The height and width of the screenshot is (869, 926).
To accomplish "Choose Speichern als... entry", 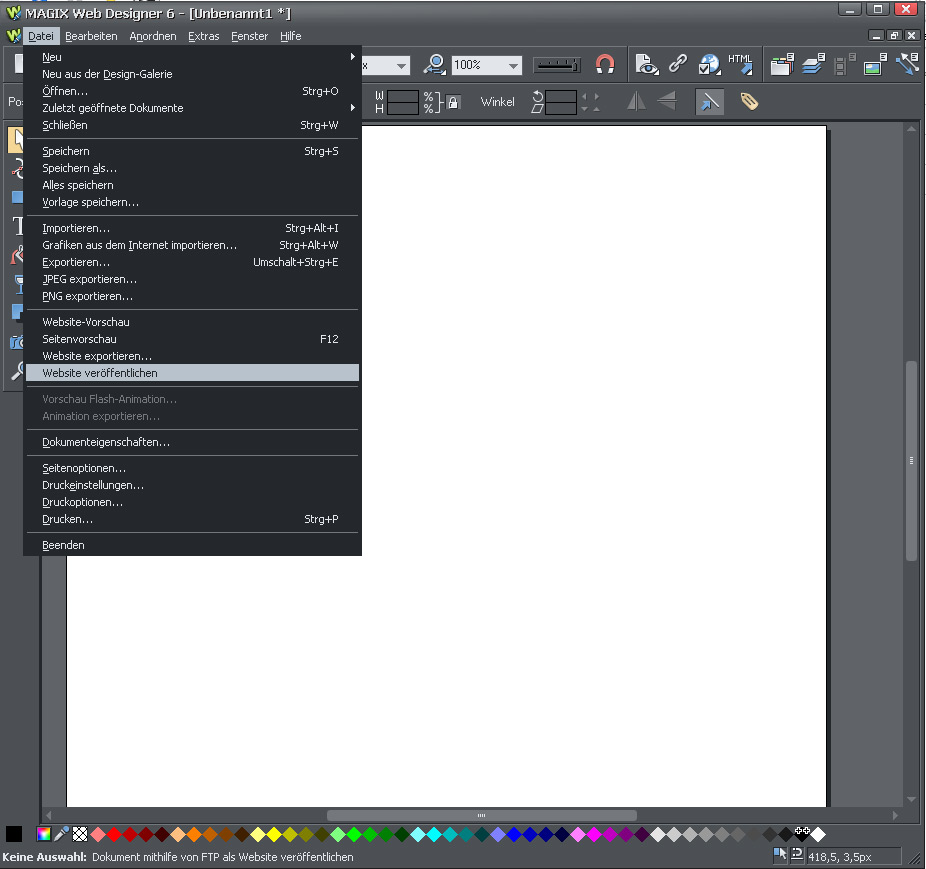I will (193, 168).
